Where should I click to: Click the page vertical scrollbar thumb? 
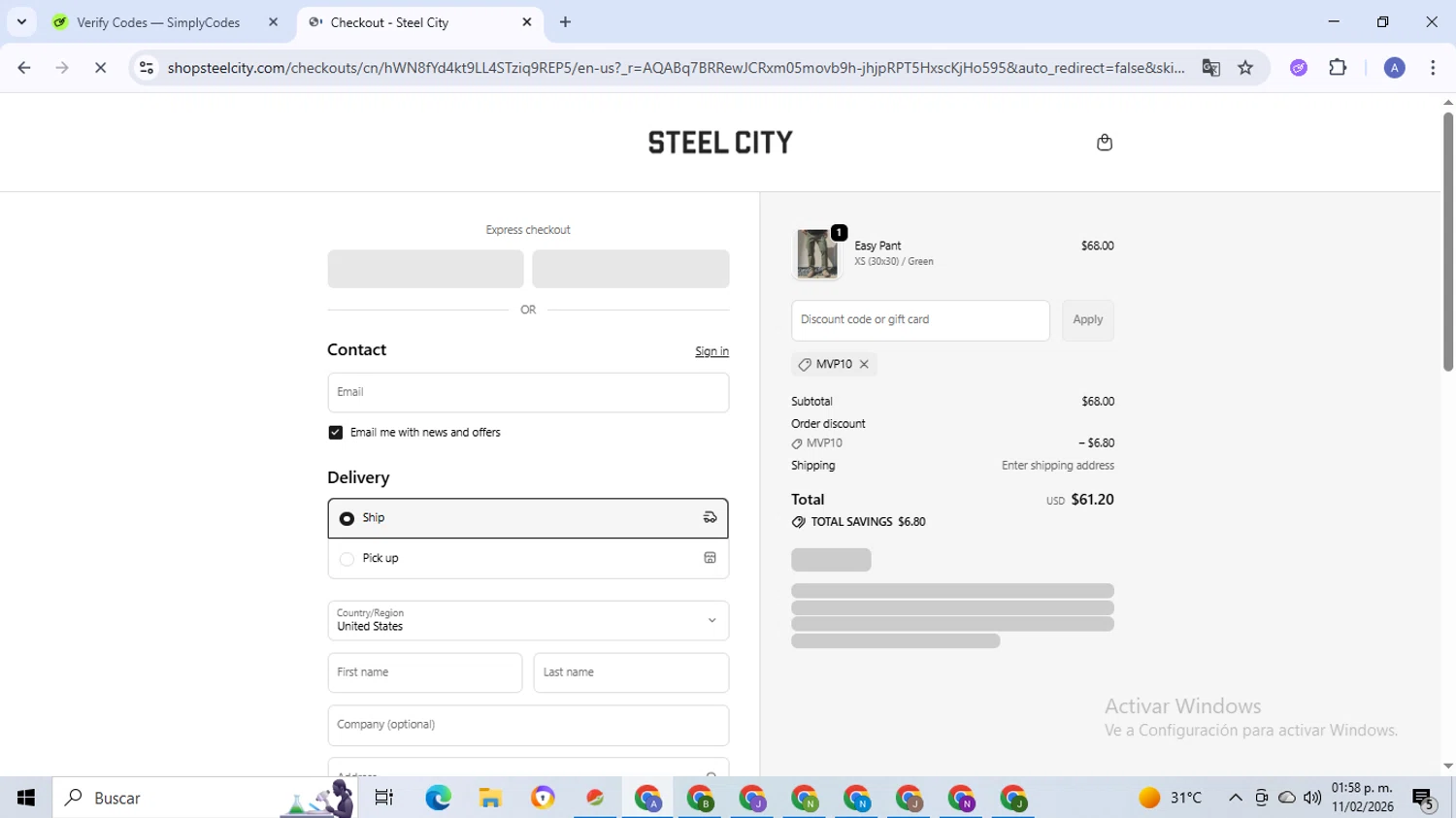[x=1447, y=243]
